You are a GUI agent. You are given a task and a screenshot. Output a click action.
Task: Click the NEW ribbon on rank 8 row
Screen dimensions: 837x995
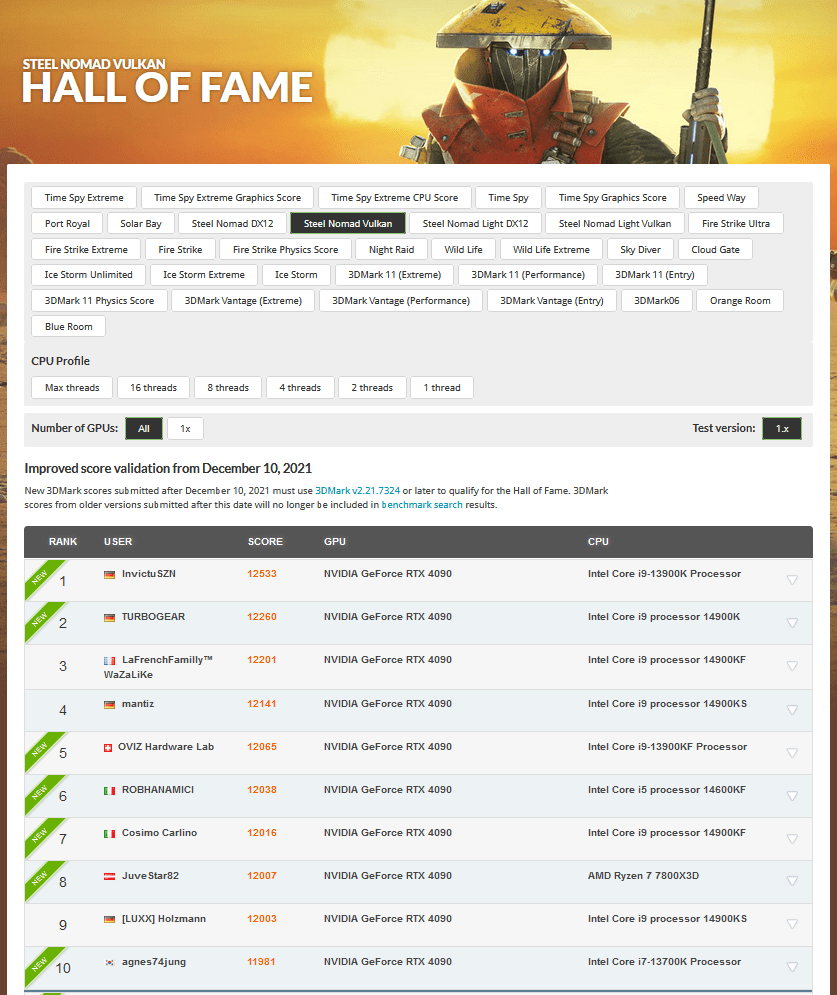click(x=40, y=878)
